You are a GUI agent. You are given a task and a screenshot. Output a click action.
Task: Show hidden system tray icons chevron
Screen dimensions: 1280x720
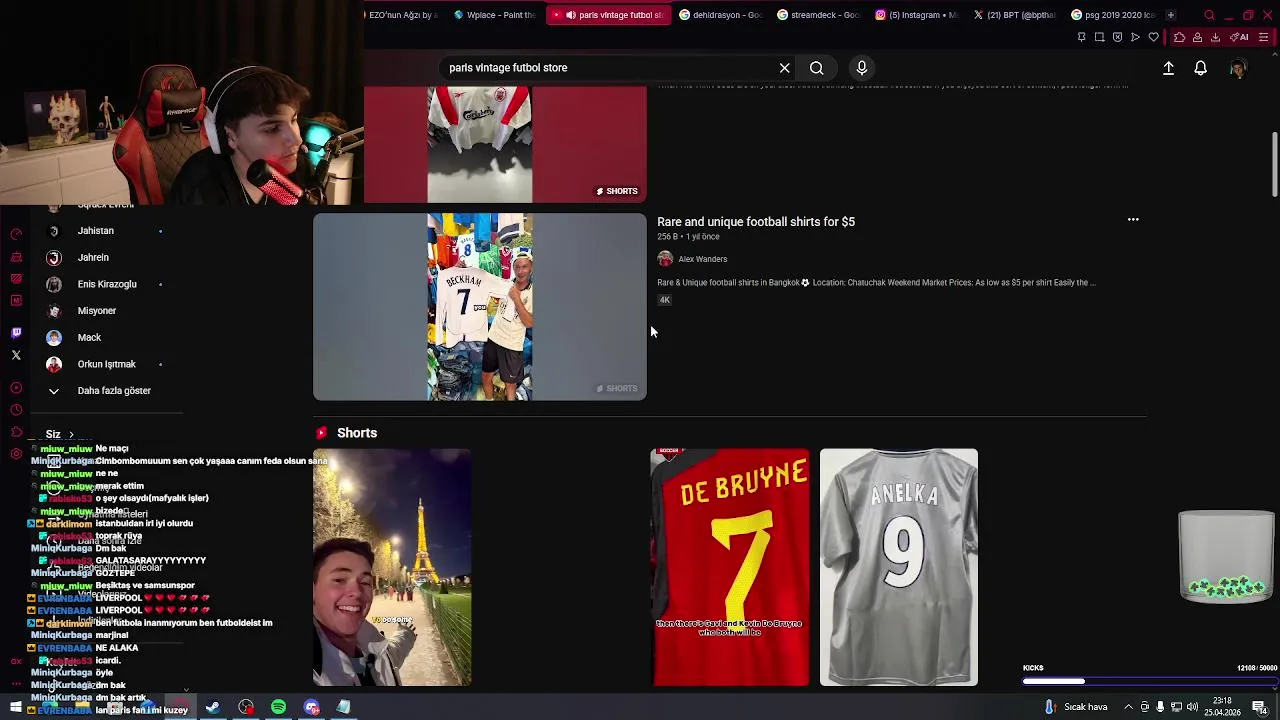click(1131, 708)
